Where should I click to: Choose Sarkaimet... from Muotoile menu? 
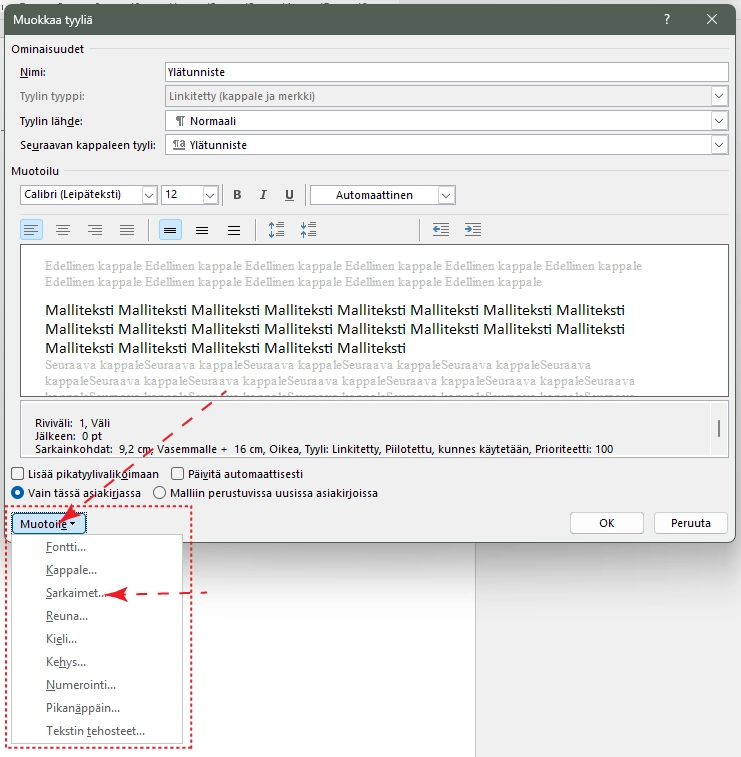tap(73, 593)
